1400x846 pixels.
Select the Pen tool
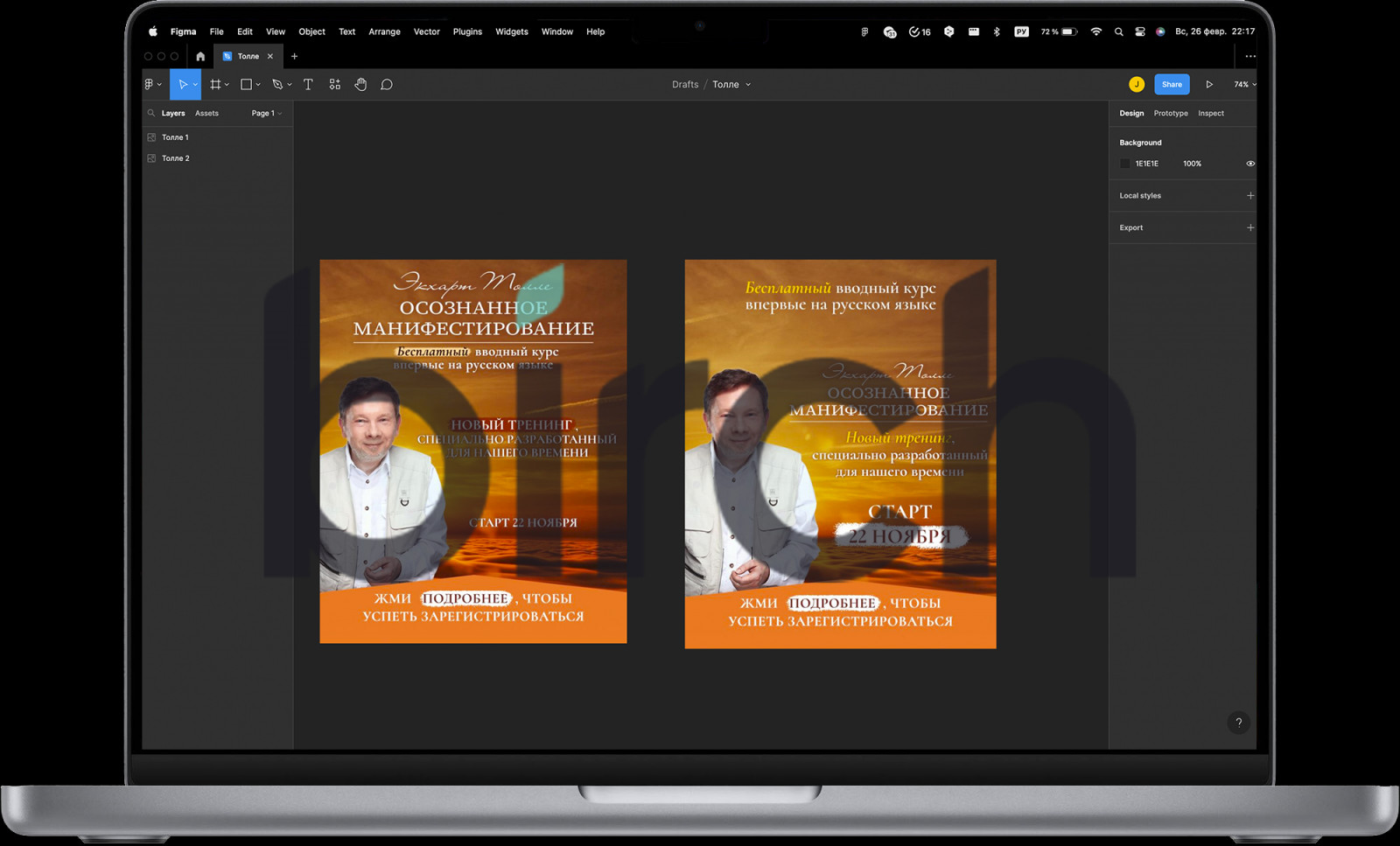277,85
